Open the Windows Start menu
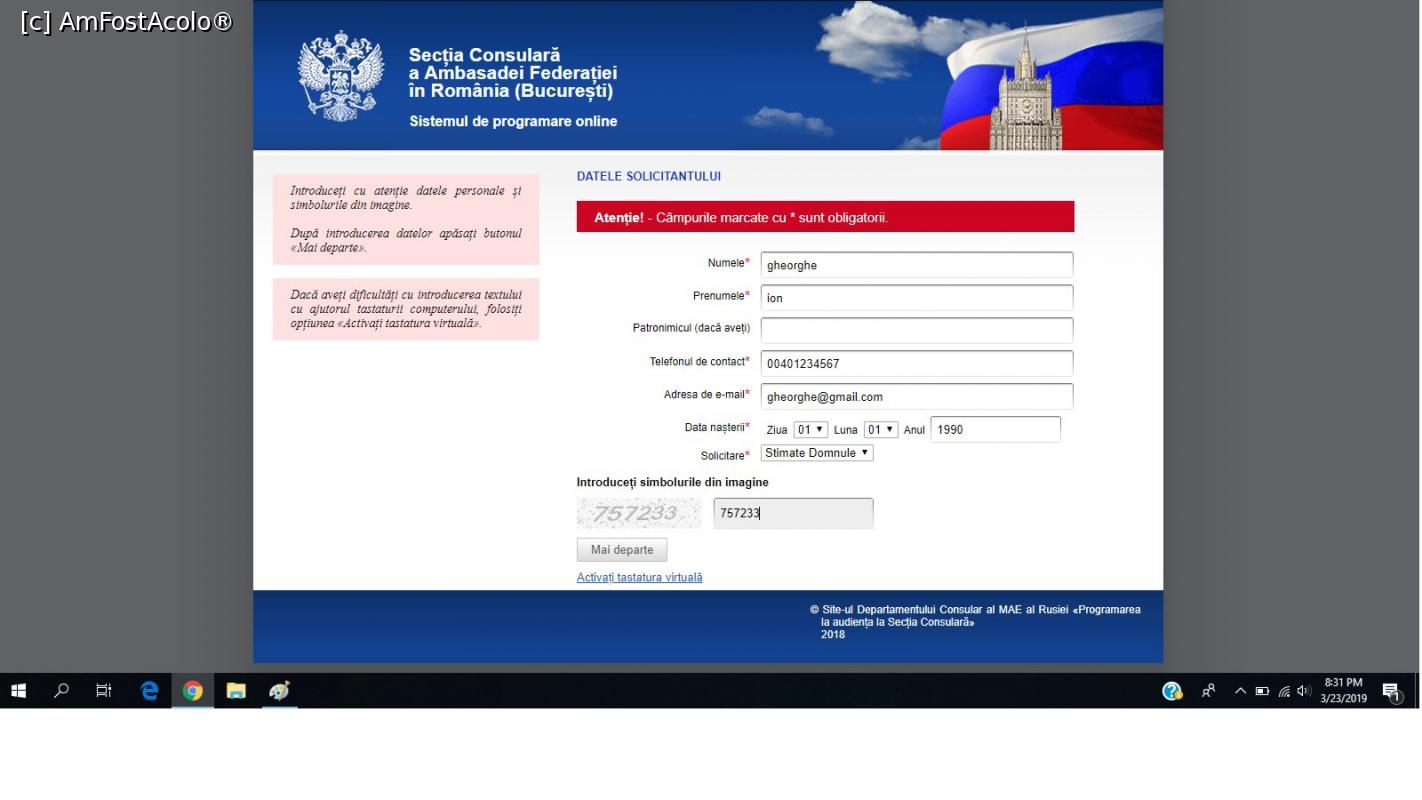Image resolution: width=1422 pixels, height=800 pixels. pyautogui.click(x=18, y=691)
